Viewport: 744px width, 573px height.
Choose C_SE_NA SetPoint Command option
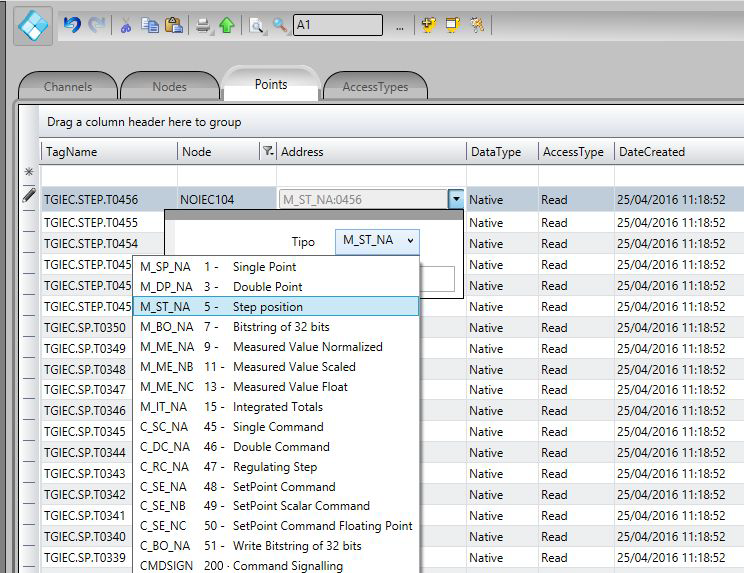click(x=276, y=487)
